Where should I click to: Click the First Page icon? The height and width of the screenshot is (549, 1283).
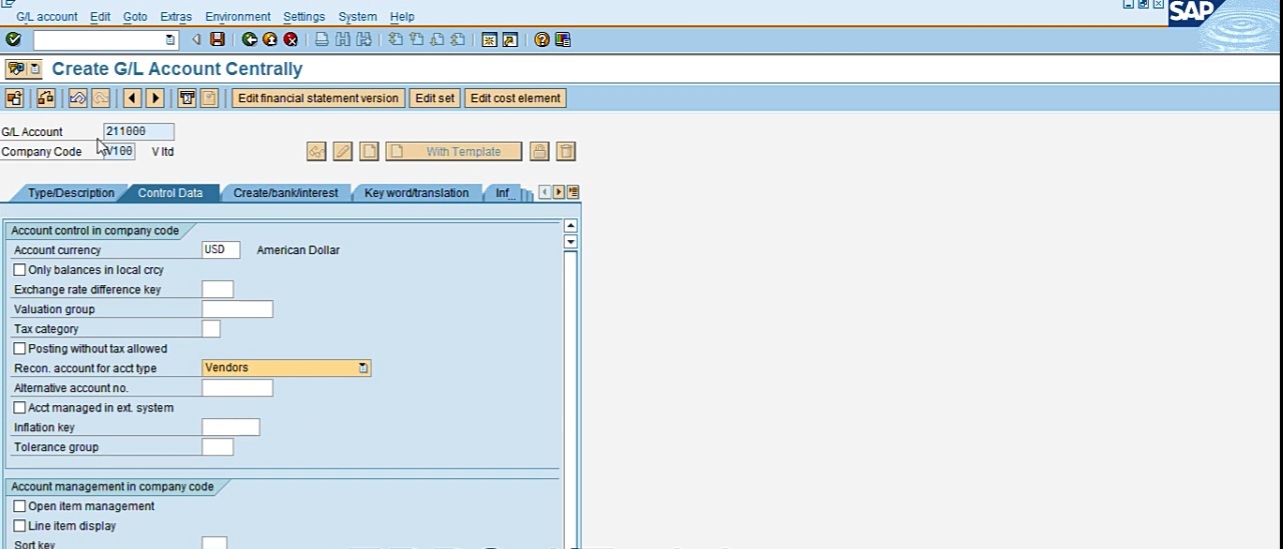point(396,40)
